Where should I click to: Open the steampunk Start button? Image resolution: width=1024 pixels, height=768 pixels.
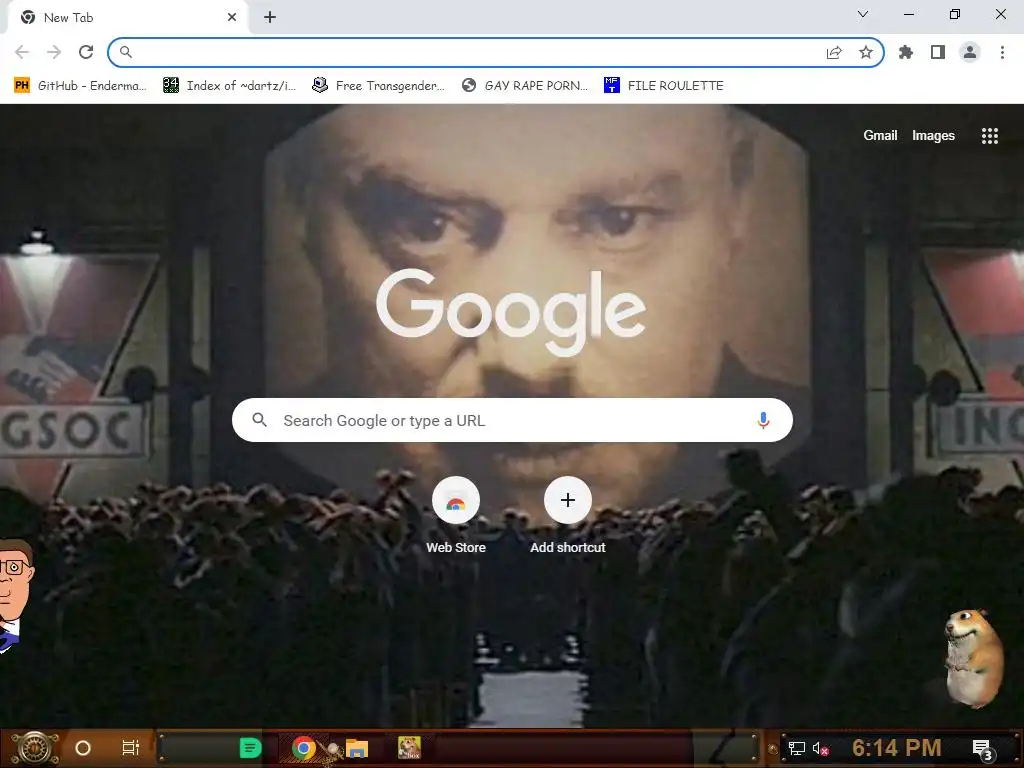[34, 748]
